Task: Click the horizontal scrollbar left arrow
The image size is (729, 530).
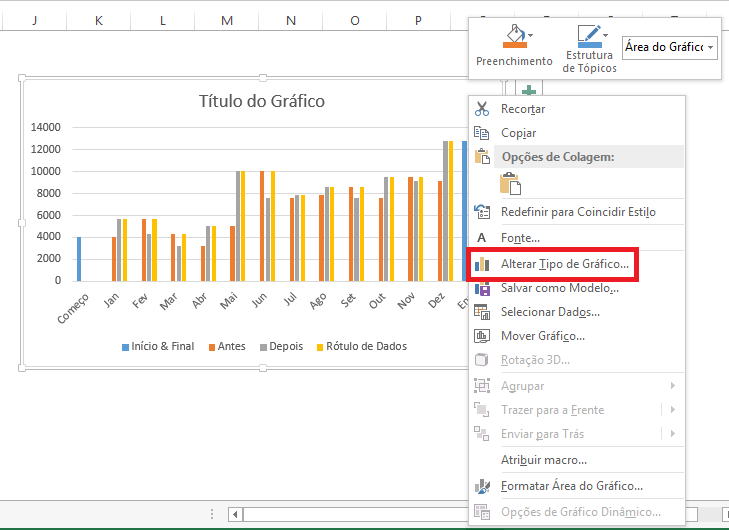Action: (x=235, y=514)
